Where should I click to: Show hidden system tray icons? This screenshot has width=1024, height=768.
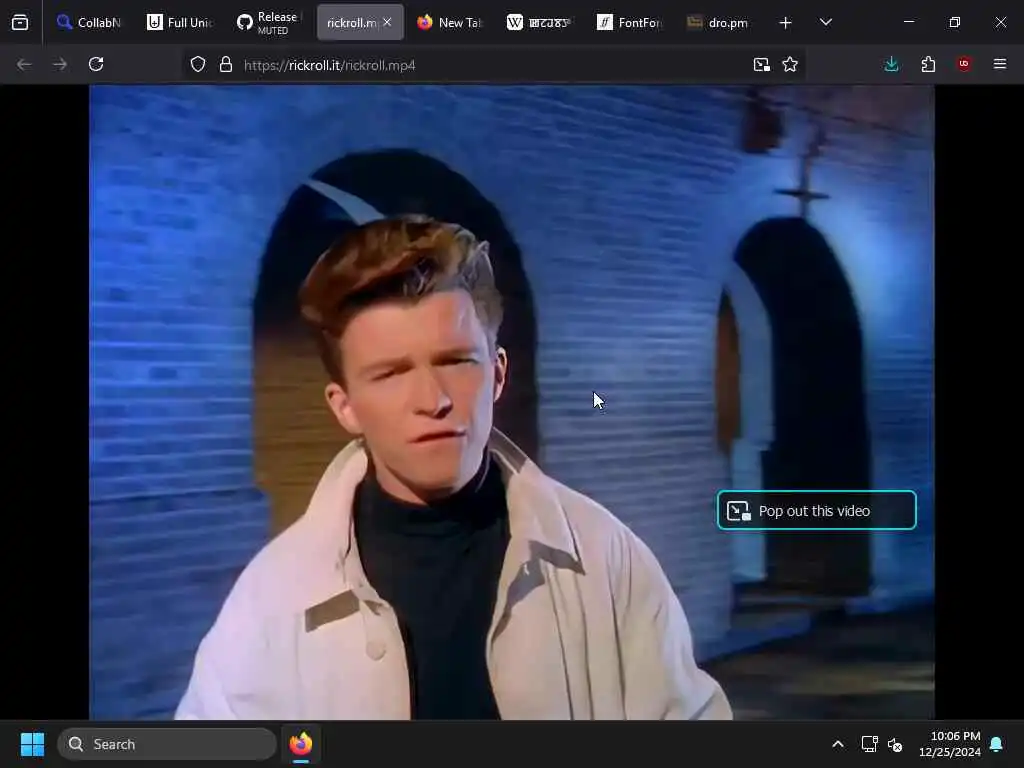(x=838, y=744)
